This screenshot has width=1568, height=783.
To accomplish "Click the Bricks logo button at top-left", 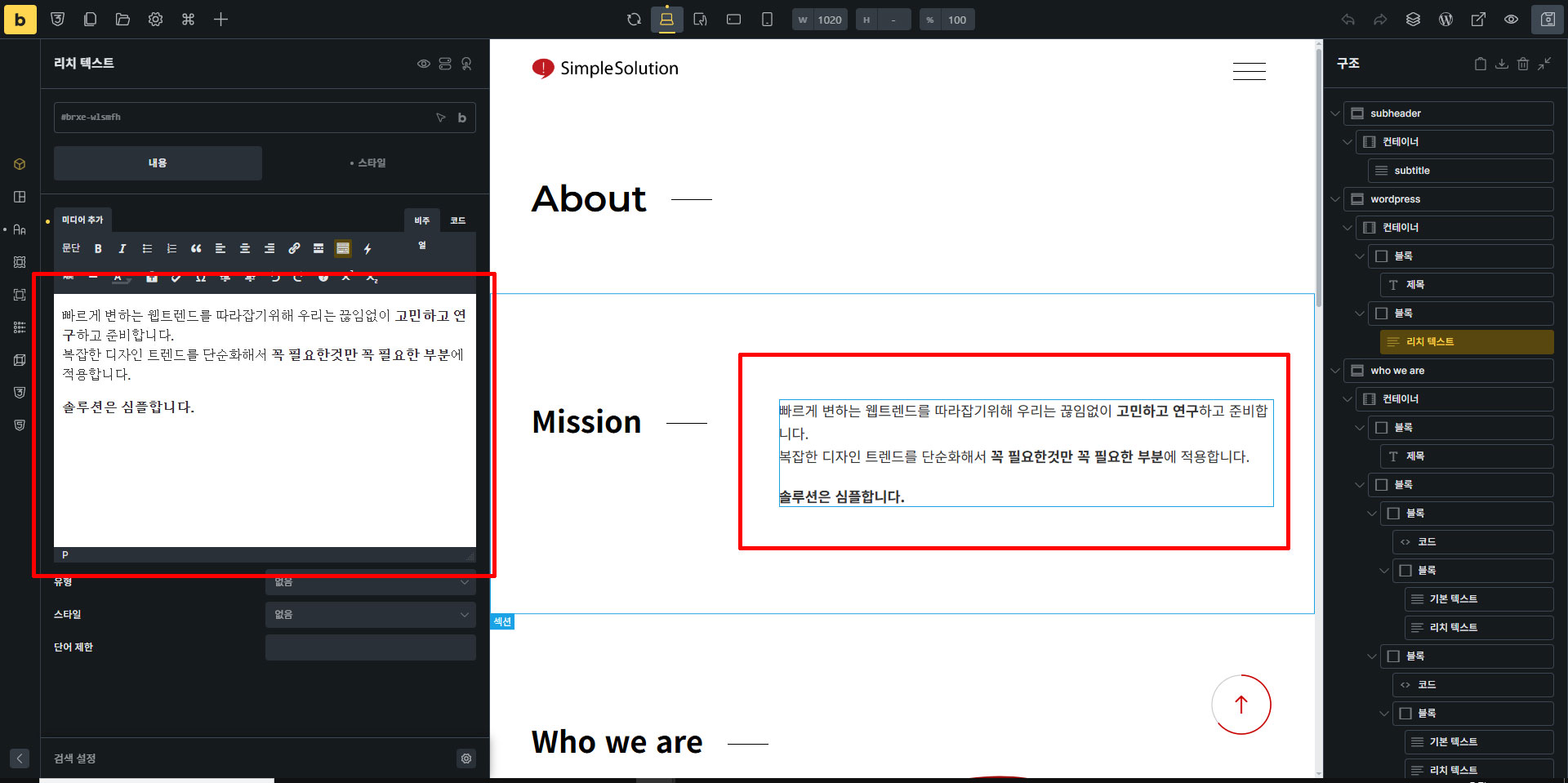I will click(x=20, y=20).
